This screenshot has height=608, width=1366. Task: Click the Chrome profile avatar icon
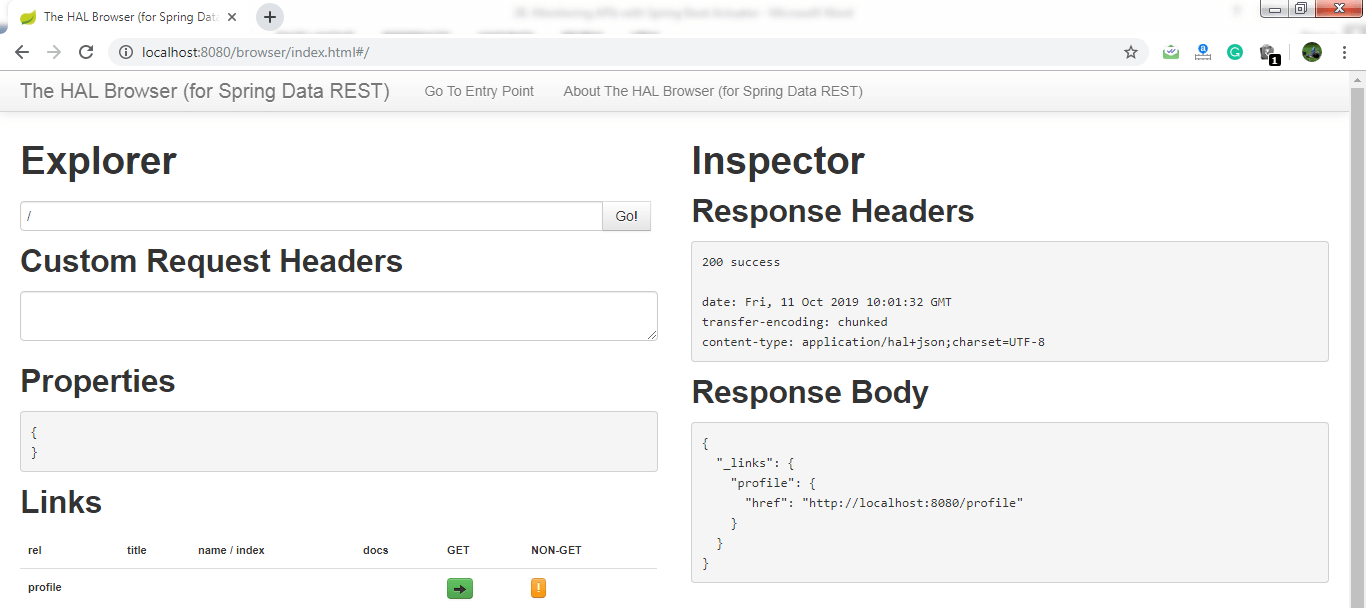point(1311,52)
